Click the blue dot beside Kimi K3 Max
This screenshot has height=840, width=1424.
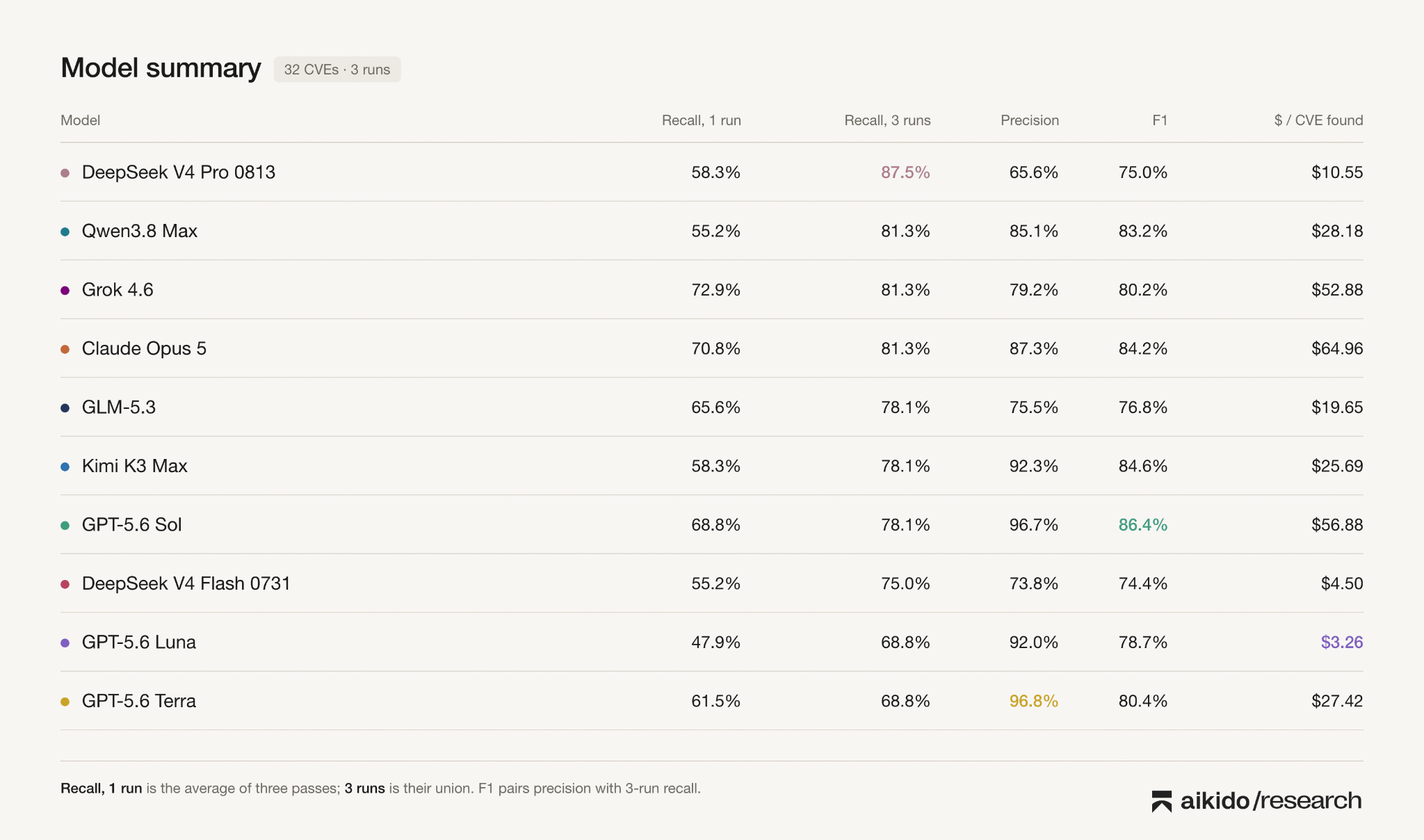(x=65, y=467)
